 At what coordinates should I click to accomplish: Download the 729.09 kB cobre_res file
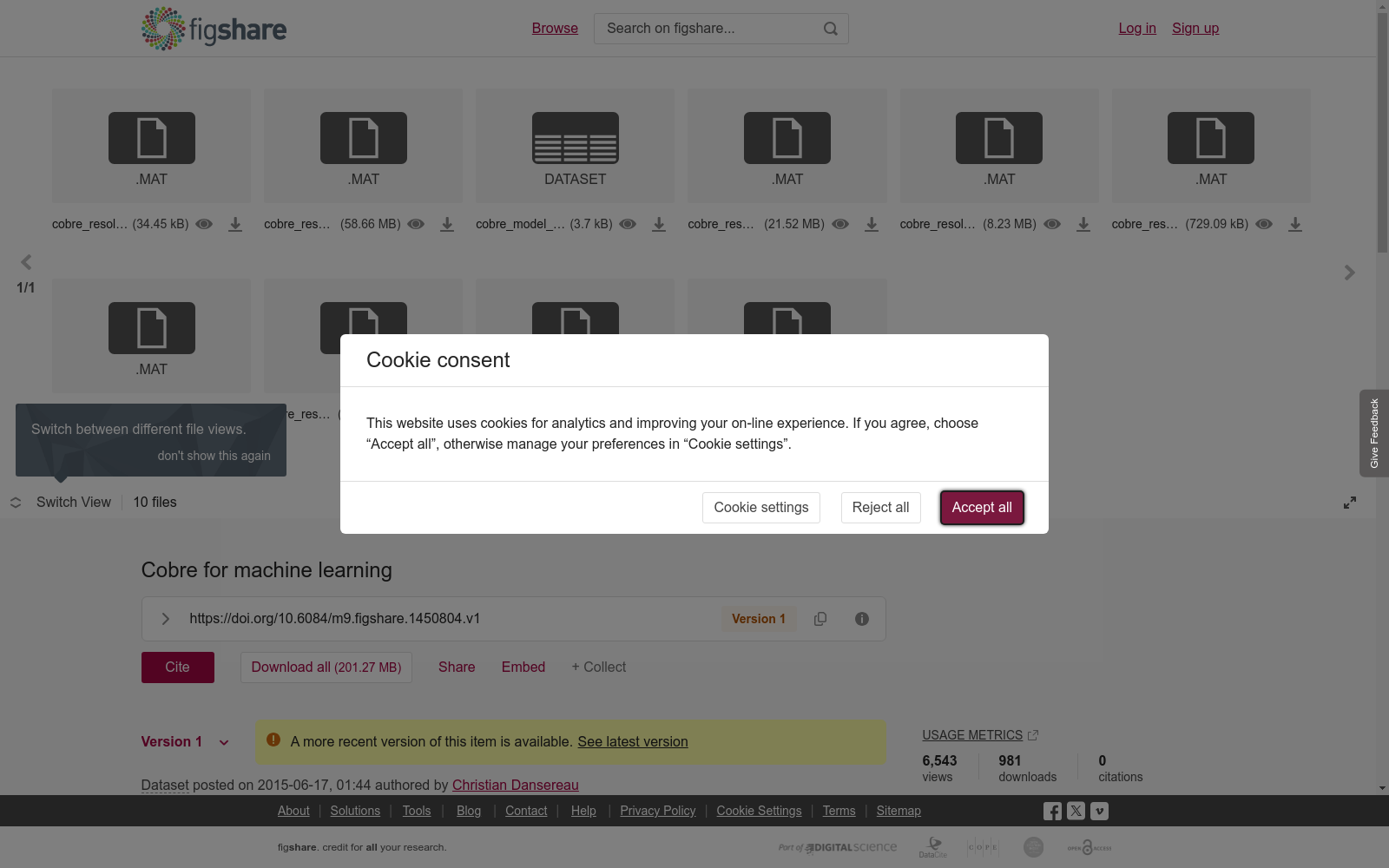coord(1295,224)
